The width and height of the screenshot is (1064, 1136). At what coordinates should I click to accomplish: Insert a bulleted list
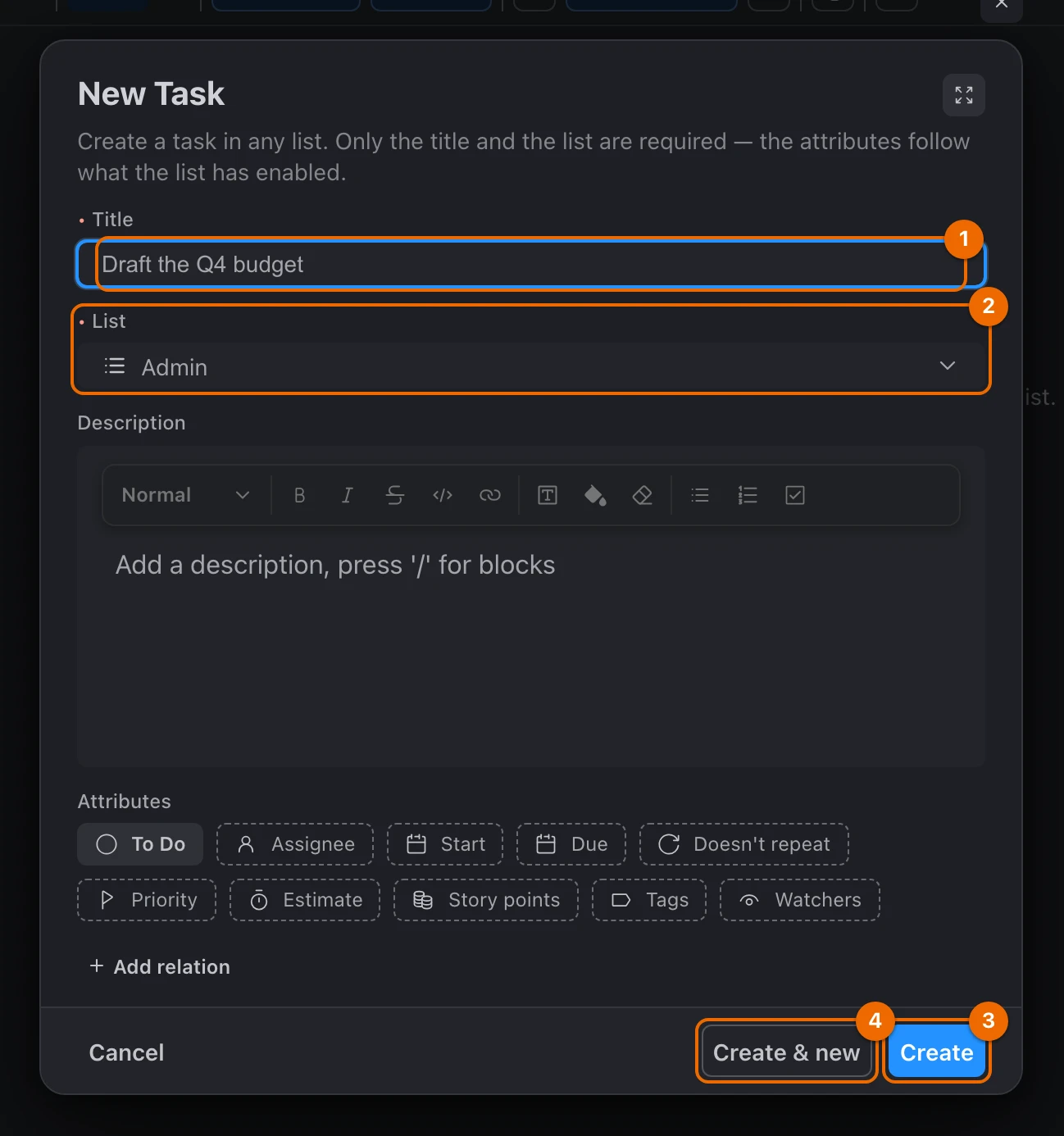point(700,495)
